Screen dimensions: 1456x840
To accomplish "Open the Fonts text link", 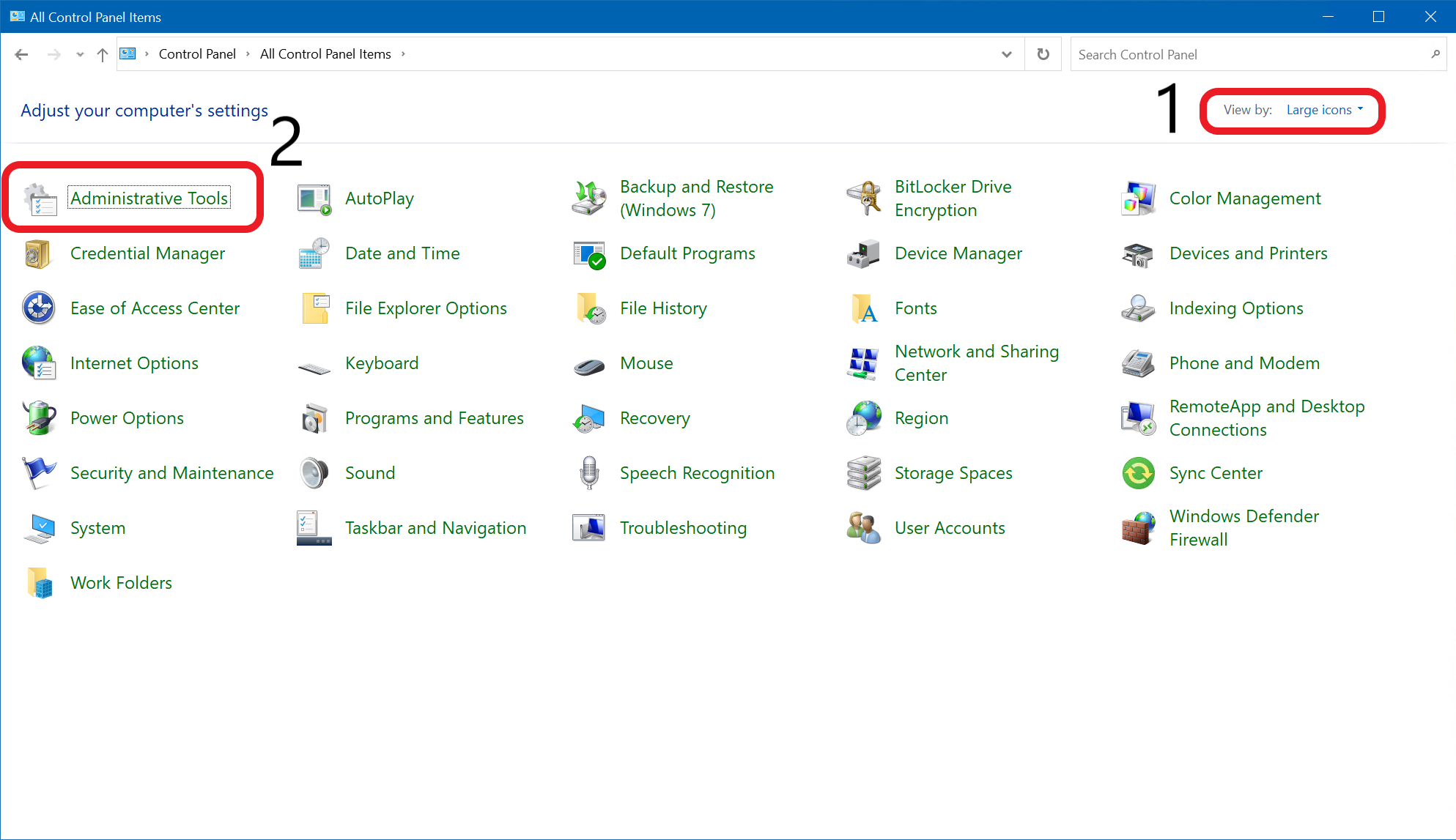I will pos(916,309).
